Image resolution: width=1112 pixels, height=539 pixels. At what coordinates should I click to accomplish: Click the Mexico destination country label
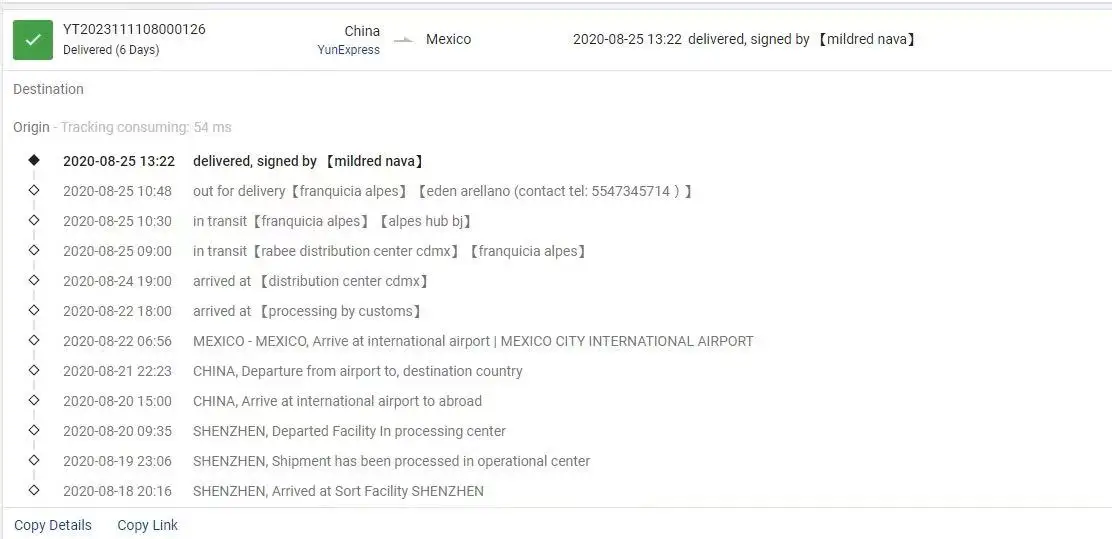448,39
